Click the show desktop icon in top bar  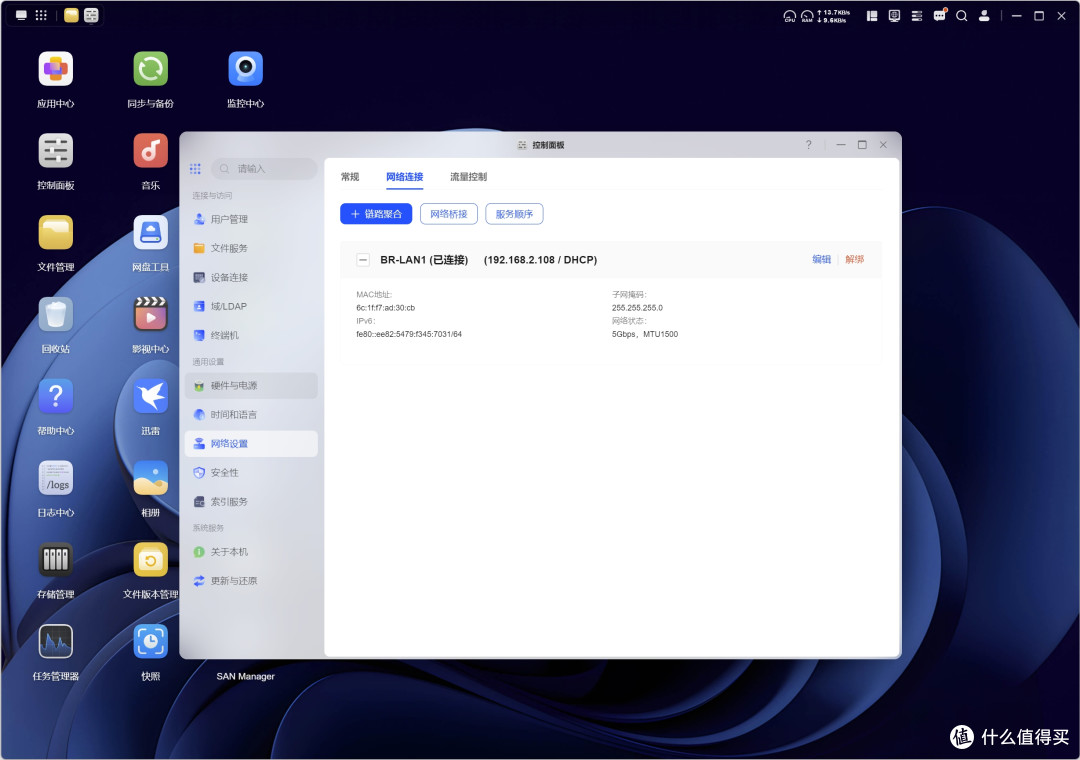(x=21, y=15)
